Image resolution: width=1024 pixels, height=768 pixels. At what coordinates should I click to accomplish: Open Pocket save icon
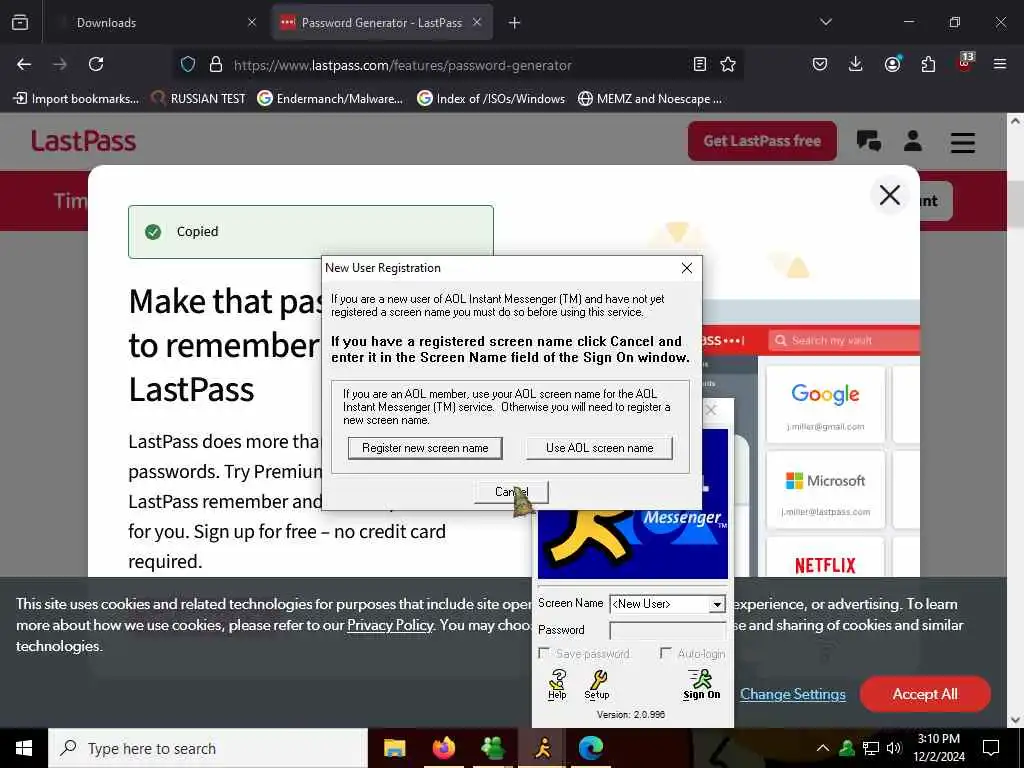pos(820,64)
